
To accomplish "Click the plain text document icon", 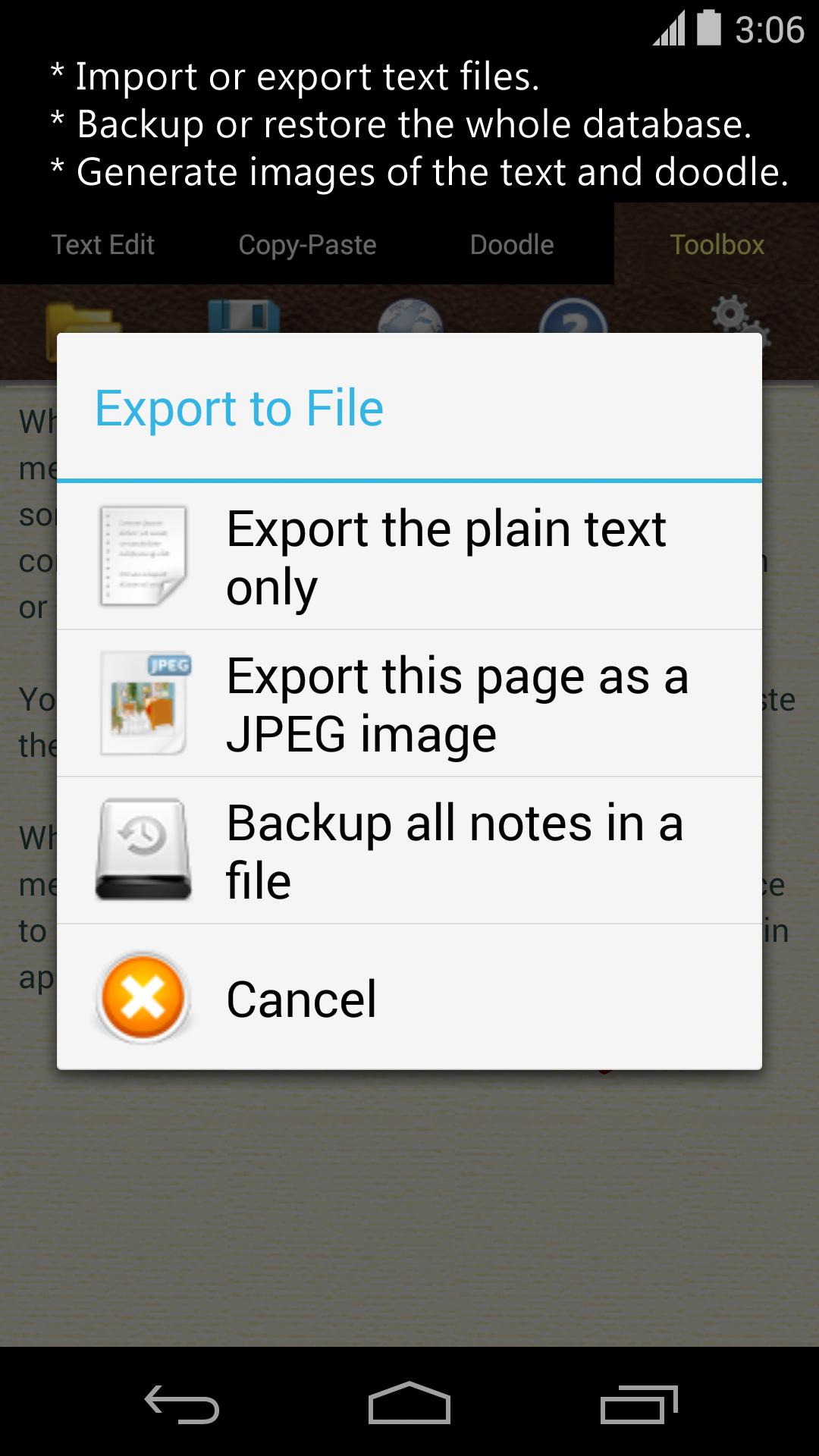I will click(143, 557).
